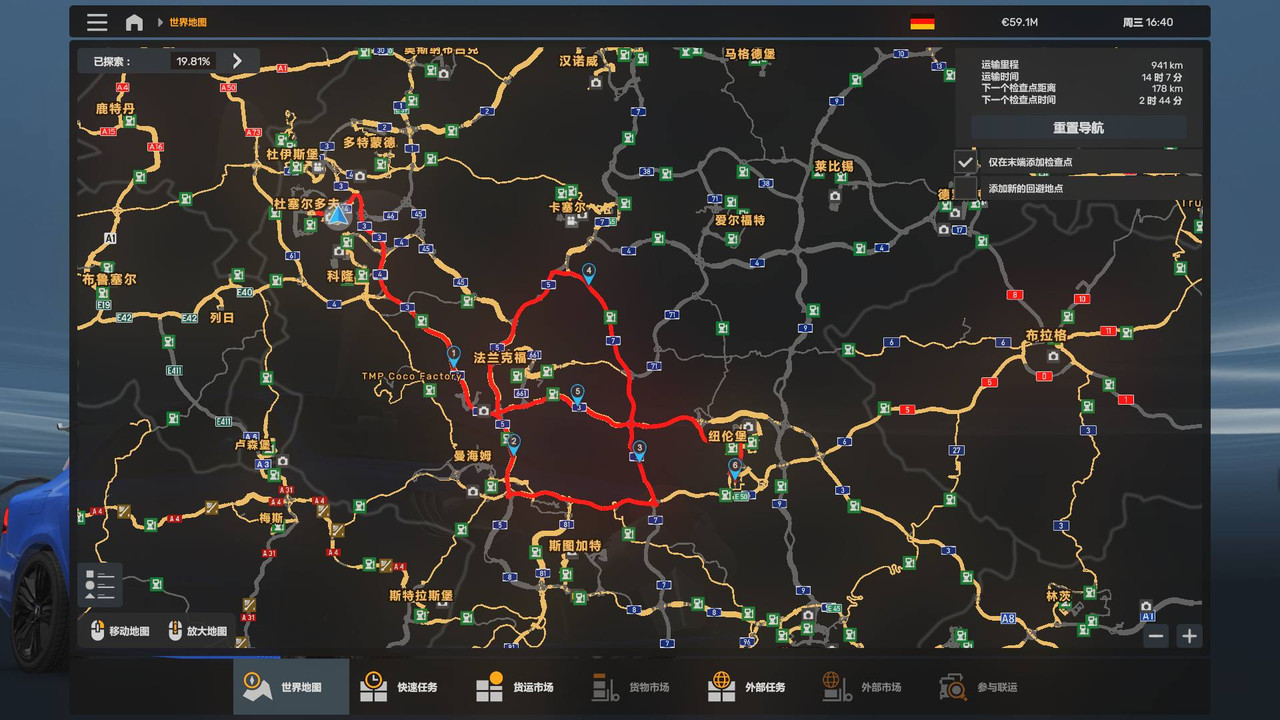Select the camera icon near 曼海姆
Viewport: 1280px width, 720px height.
pos(472,491)
